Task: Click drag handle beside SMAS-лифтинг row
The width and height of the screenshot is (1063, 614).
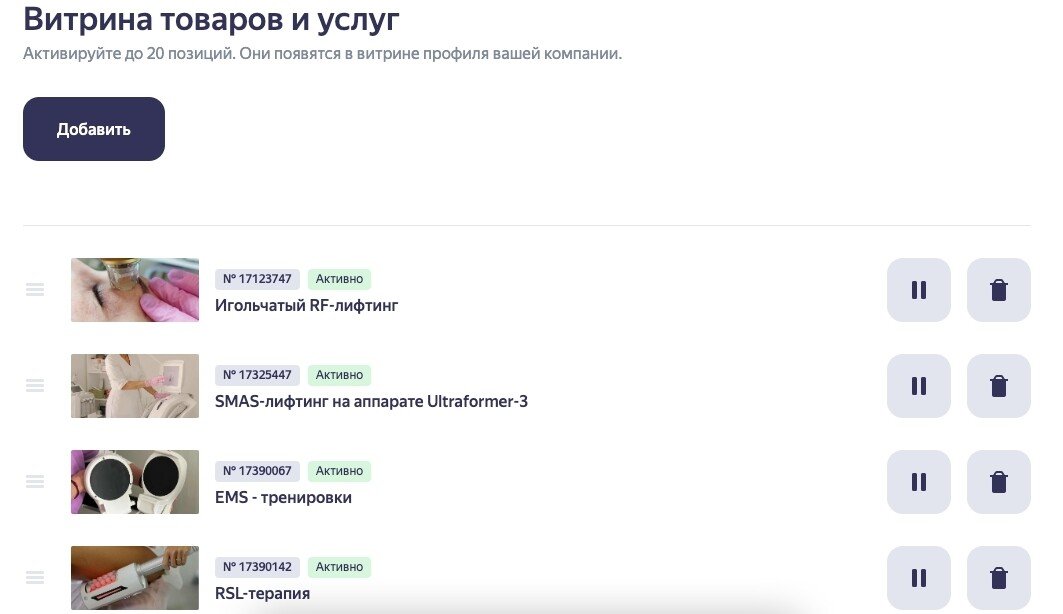Action: [35, 386]
